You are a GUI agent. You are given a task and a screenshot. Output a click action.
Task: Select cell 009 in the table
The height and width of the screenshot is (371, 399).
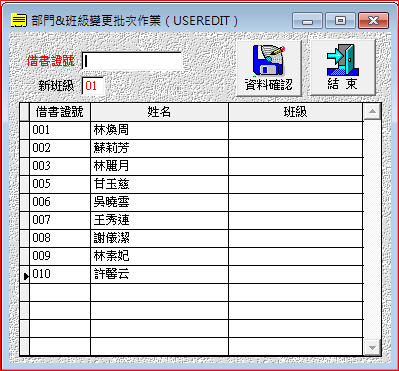[x=60, y=256]
